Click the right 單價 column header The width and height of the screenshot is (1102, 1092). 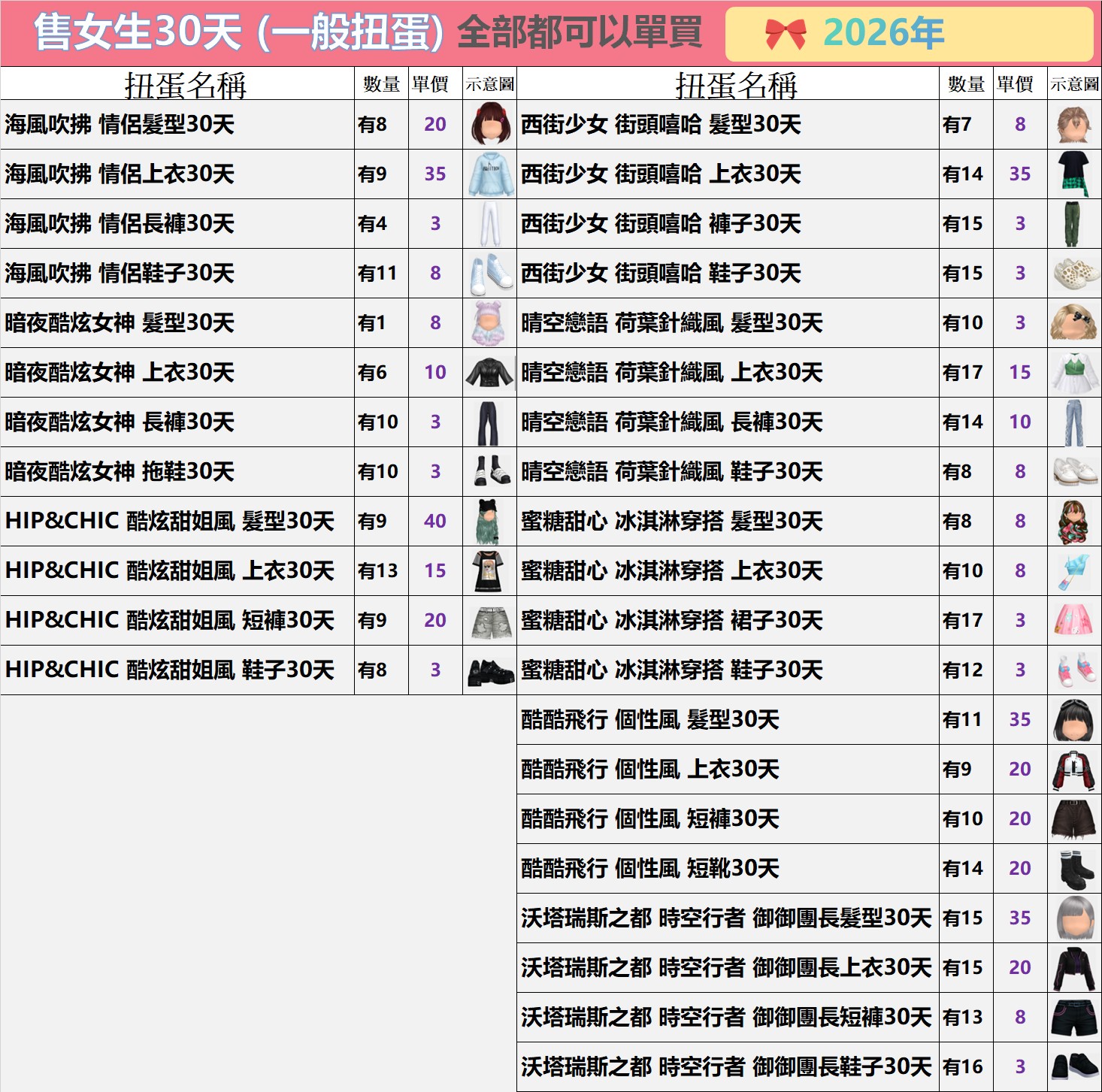click(x=1016, y=84)
